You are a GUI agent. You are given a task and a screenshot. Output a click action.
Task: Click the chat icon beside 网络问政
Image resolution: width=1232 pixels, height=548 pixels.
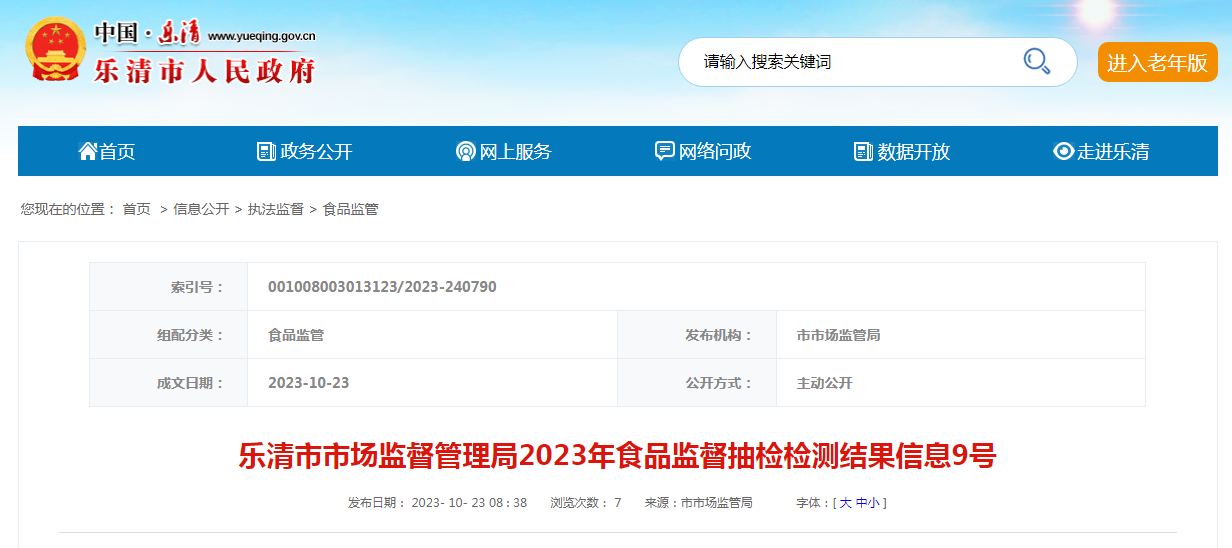664,151
